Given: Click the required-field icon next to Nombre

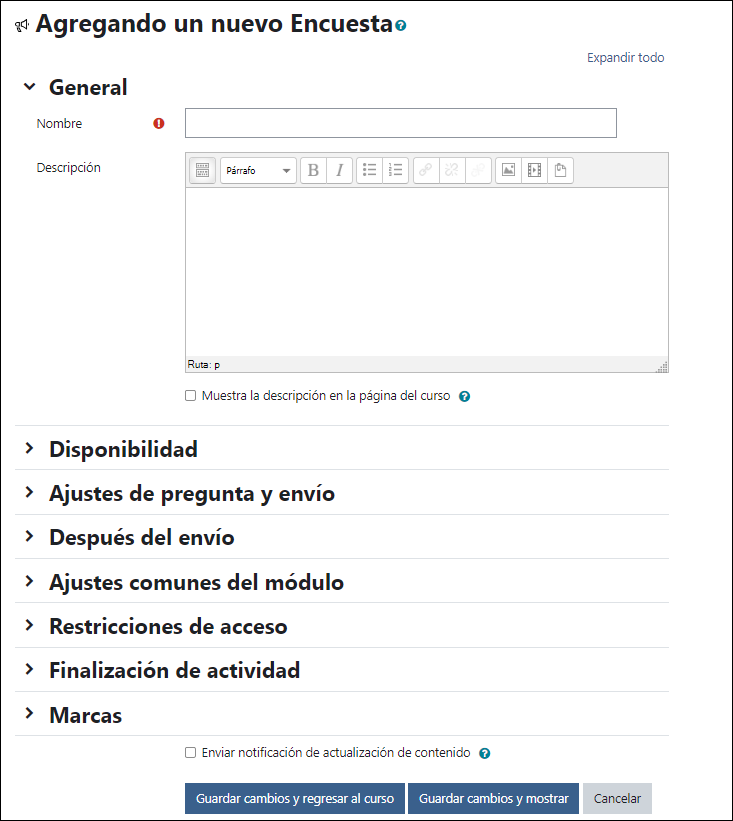Looking at the screenshot, I should [159, 124].
